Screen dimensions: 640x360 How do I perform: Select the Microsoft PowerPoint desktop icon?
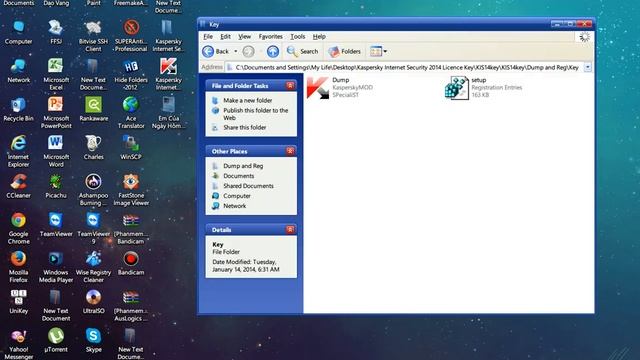56,112
